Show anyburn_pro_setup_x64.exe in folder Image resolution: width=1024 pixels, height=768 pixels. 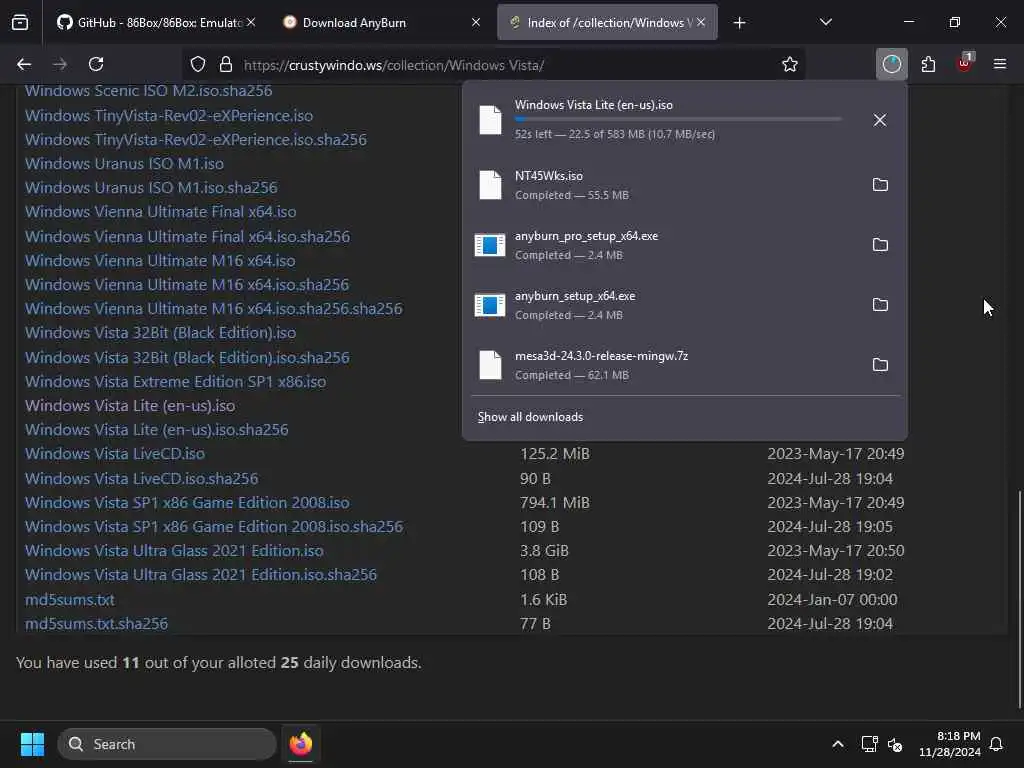point(880,245)
